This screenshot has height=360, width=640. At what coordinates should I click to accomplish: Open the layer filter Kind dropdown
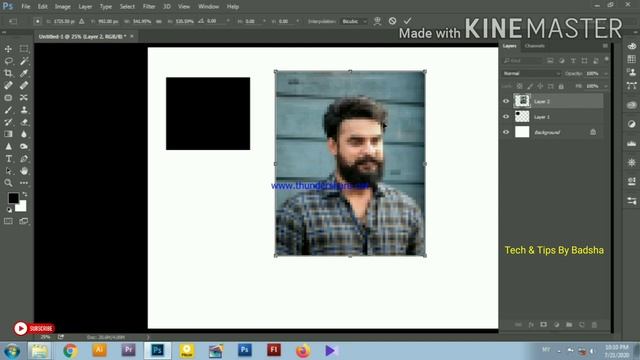point(522,61)
